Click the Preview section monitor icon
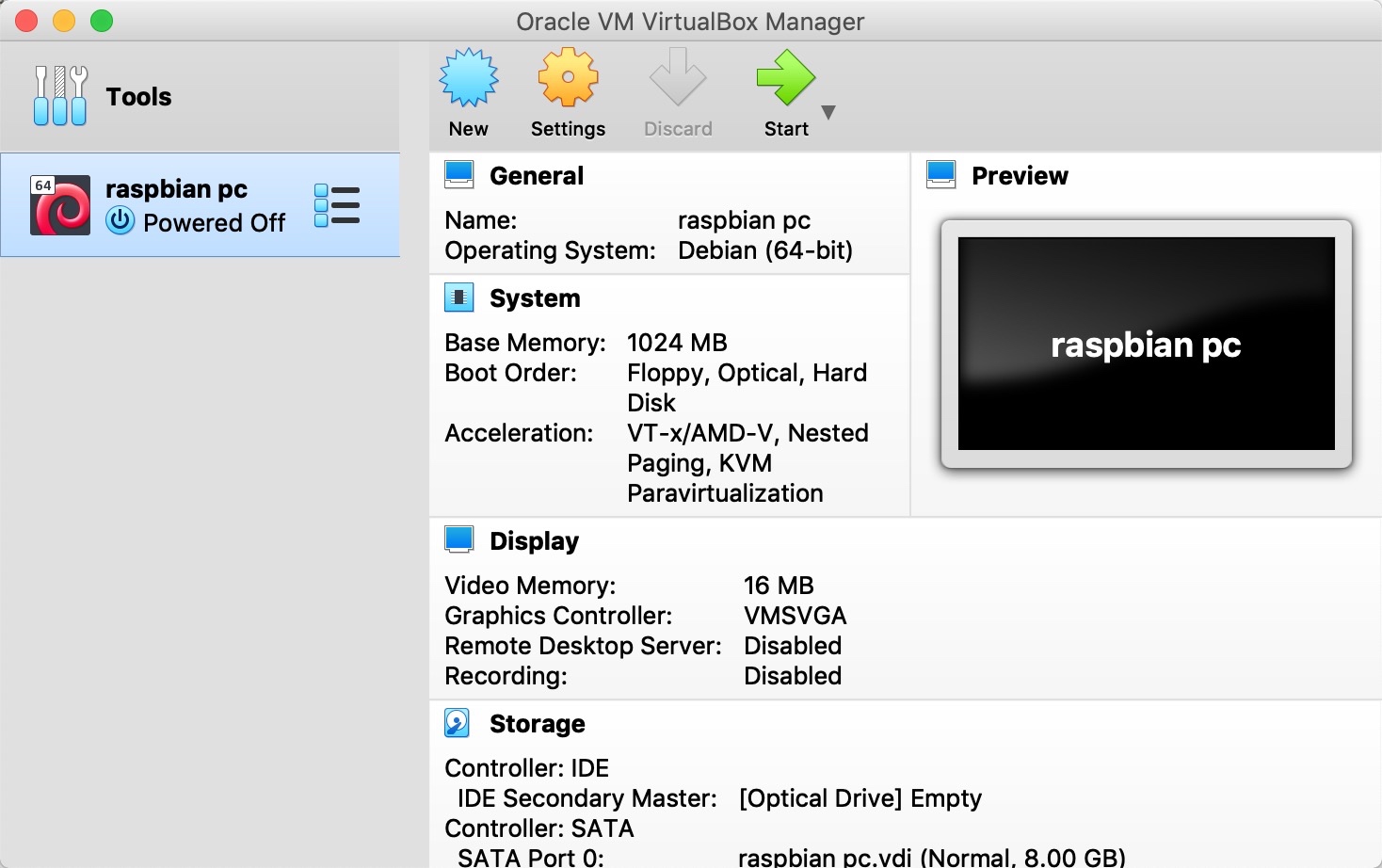1382x868 pixels. [941, 175]
